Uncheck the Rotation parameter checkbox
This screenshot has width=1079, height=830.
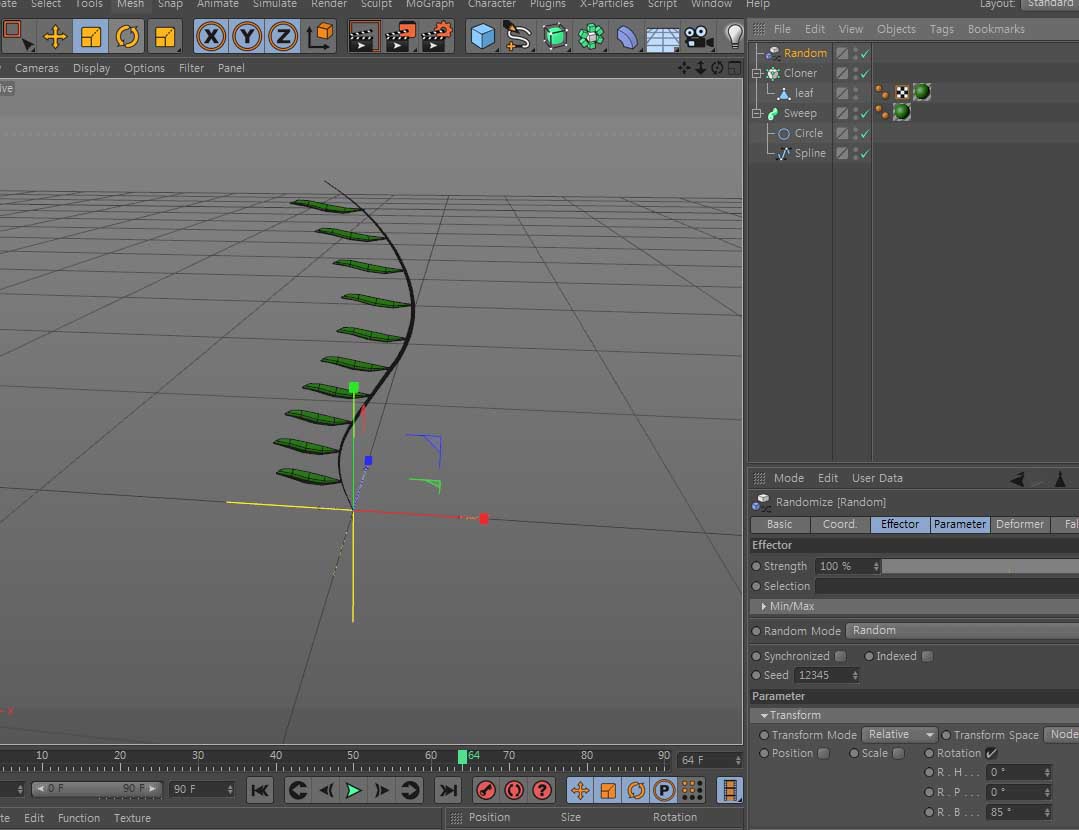point(992,753)
